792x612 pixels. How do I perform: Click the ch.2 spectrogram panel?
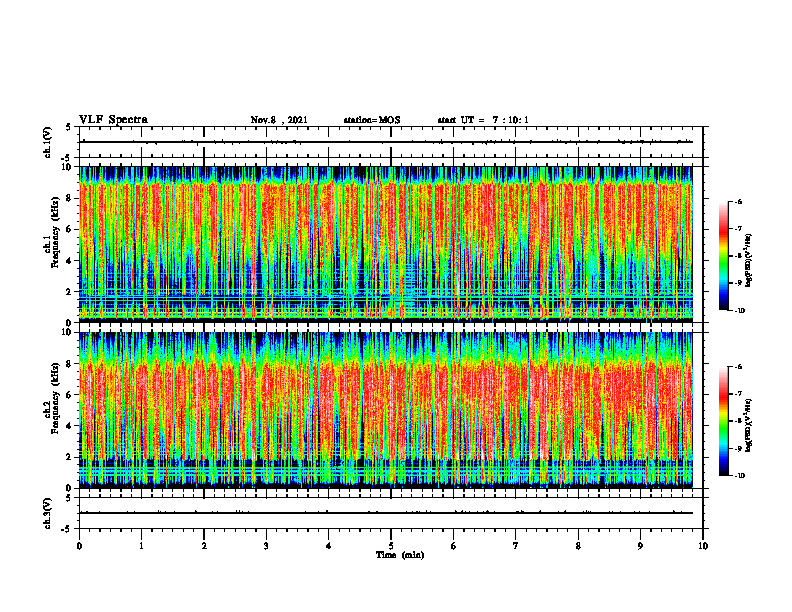(x=386, y=410)
